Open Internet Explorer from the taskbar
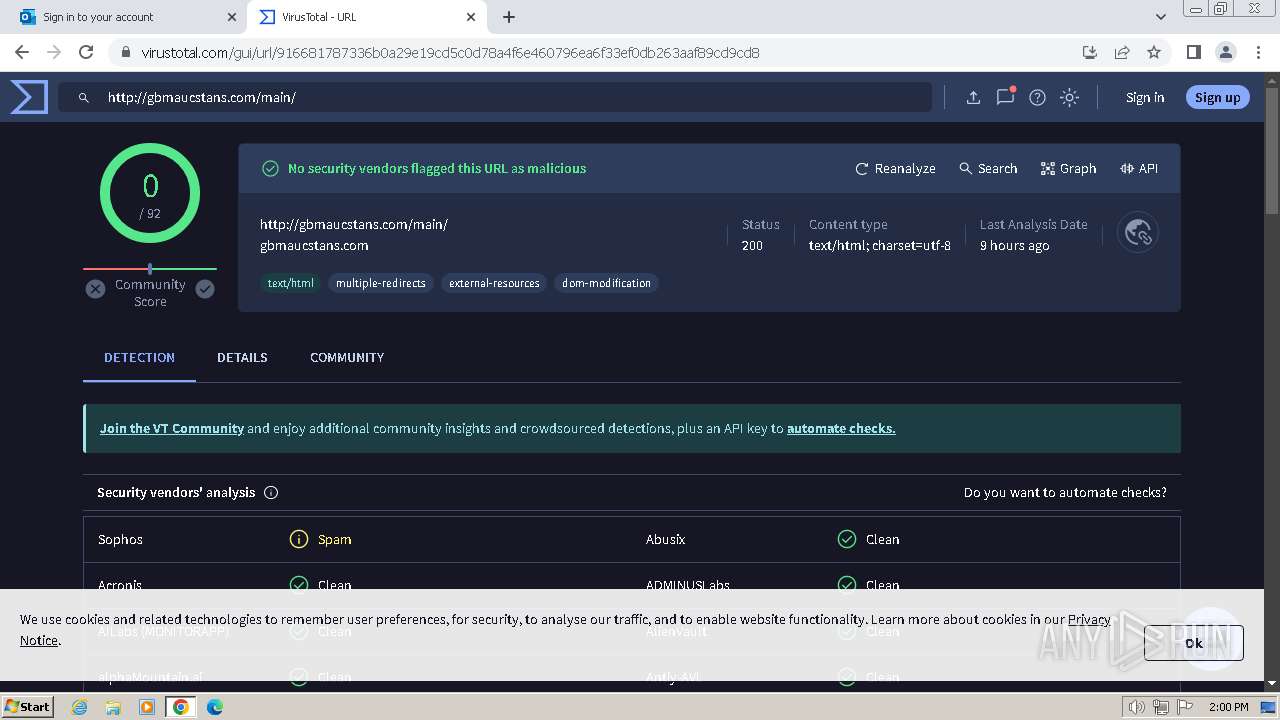 click(80, 707)
